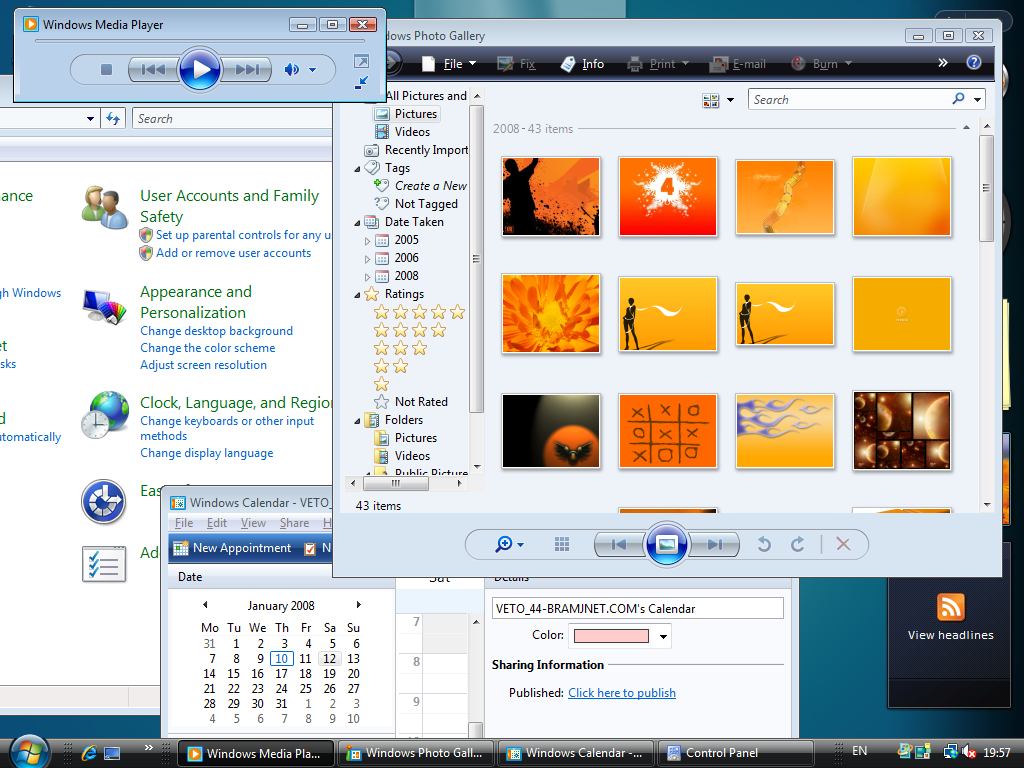Go to previous month in mini calendar
The width and height of the screenshot is (1024, 768).
point(205,605)
